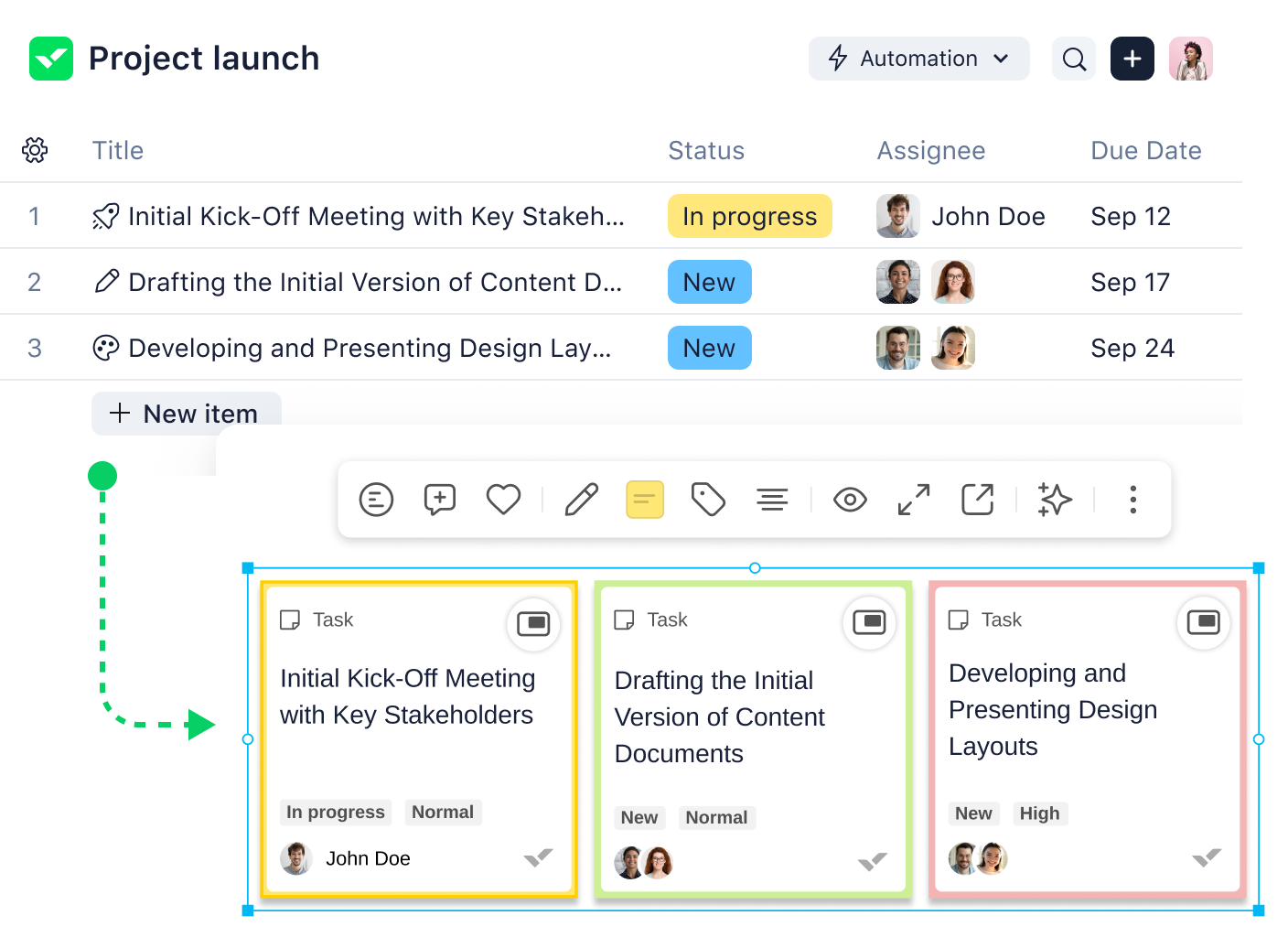Click Task type icon on Kick-Off card

(290, 619)
